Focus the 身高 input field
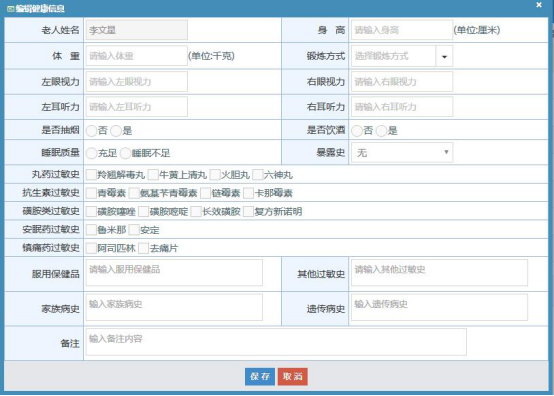The width and height of the screenshot is (554, 396). [402, 30]
